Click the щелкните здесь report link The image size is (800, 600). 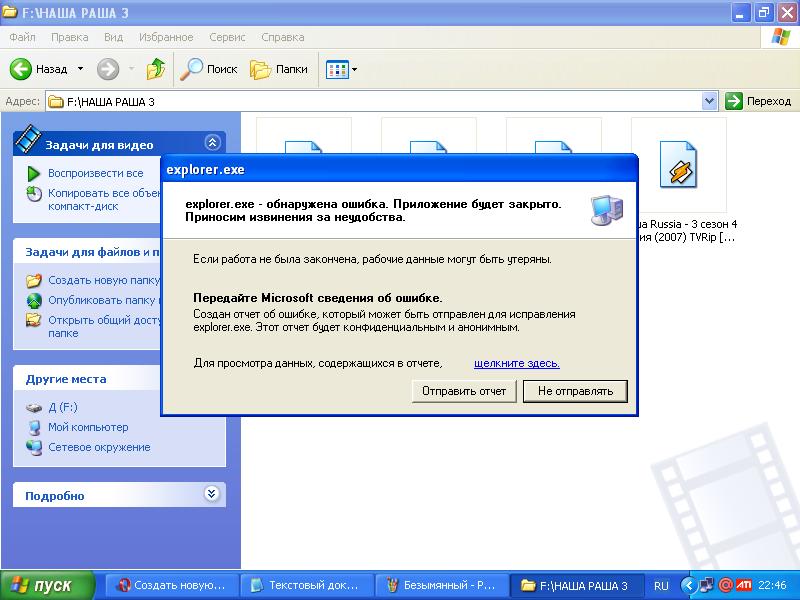pos(517,363)
